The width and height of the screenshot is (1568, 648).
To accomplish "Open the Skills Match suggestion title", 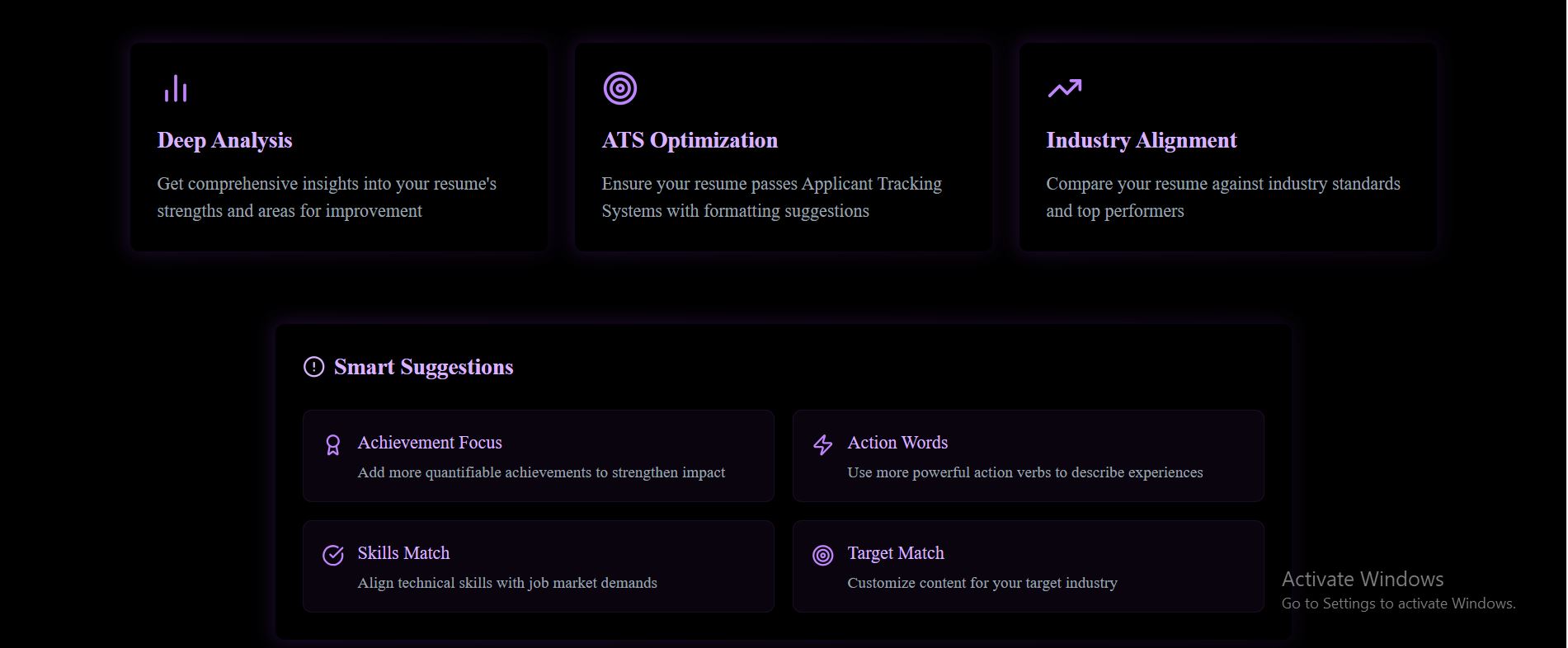I will point(403,553).
